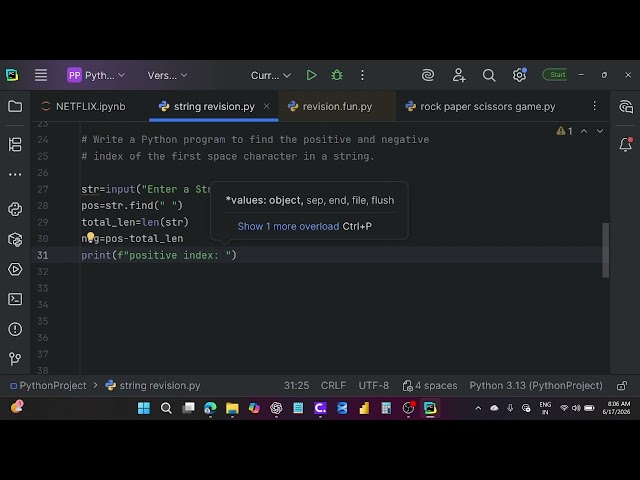Screen dimensions: 640x480
Task: Run the current file
Action: coord(311,75)
